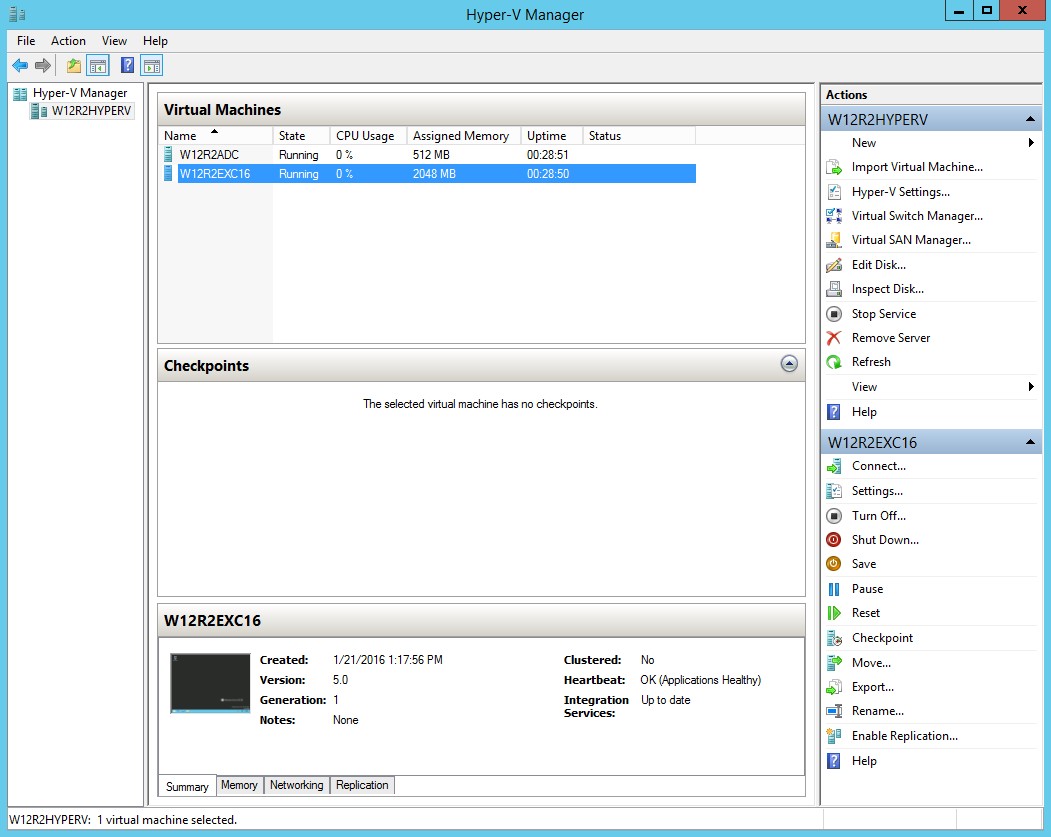Switch to the Memory tab

tap(239, 785)
